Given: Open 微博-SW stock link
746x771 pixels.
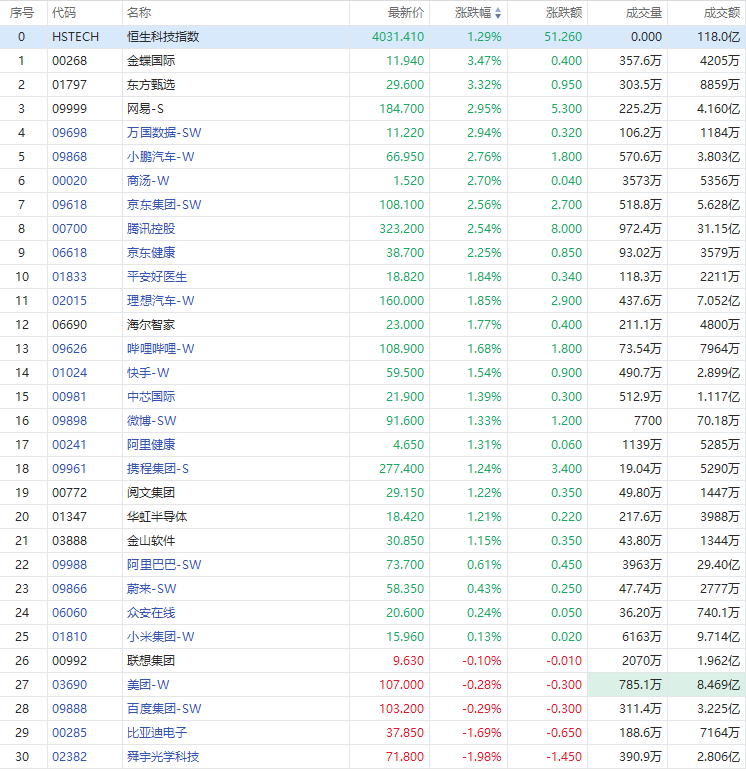Looking at the screenshot, I should (151, 421).
